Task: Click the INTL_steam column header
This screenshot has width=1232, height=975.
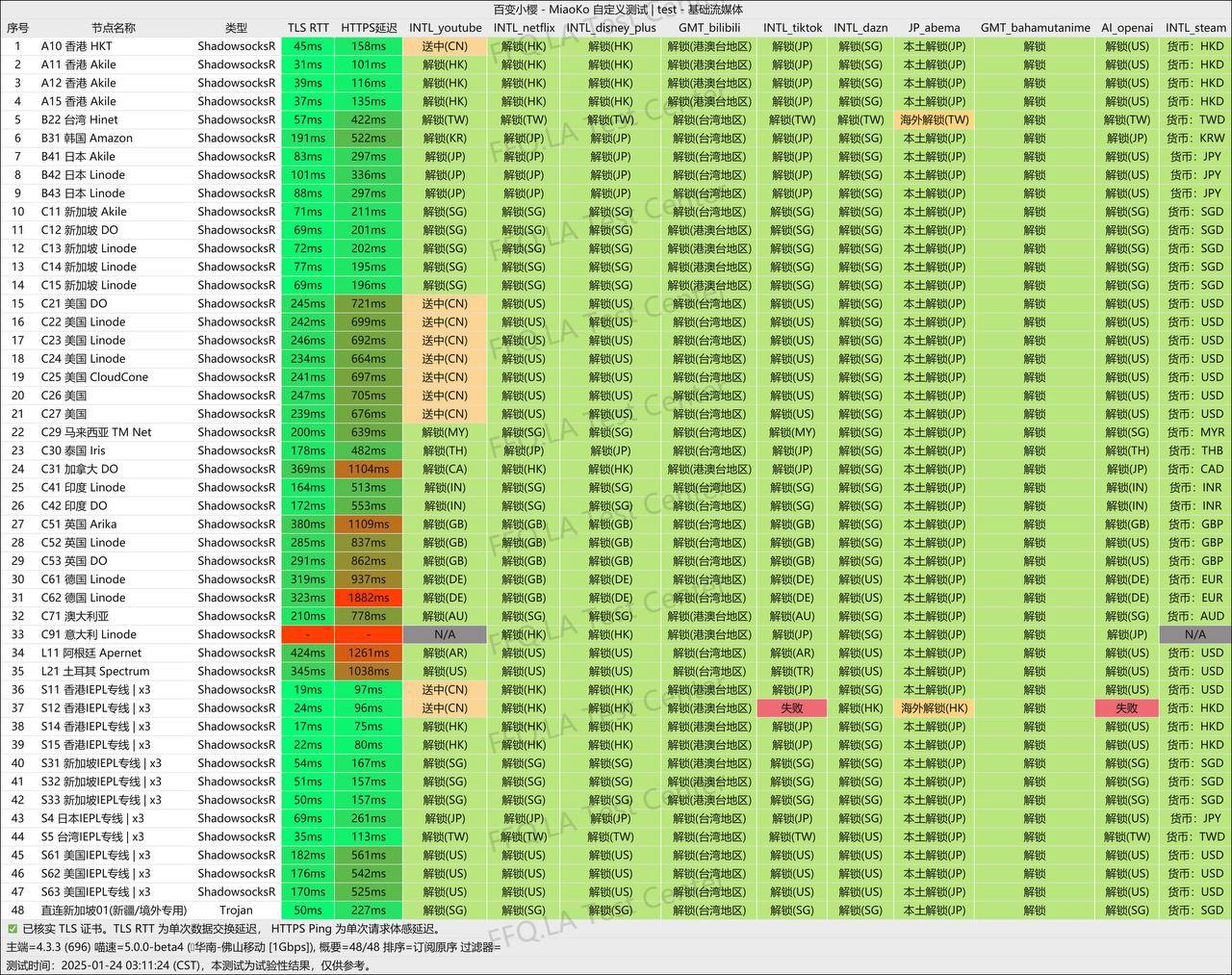Action: [1195, 28]
